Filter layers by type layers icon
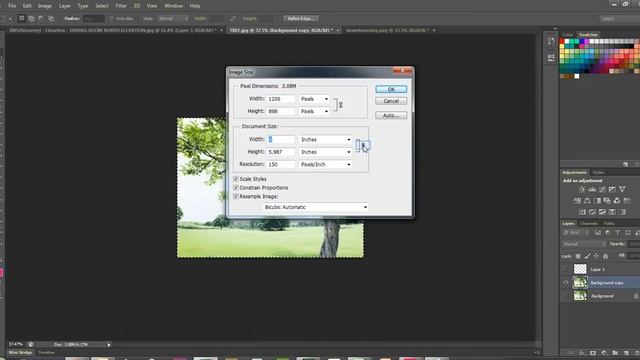The height and width of the screenshot is (360, 640). coord(618,233)
